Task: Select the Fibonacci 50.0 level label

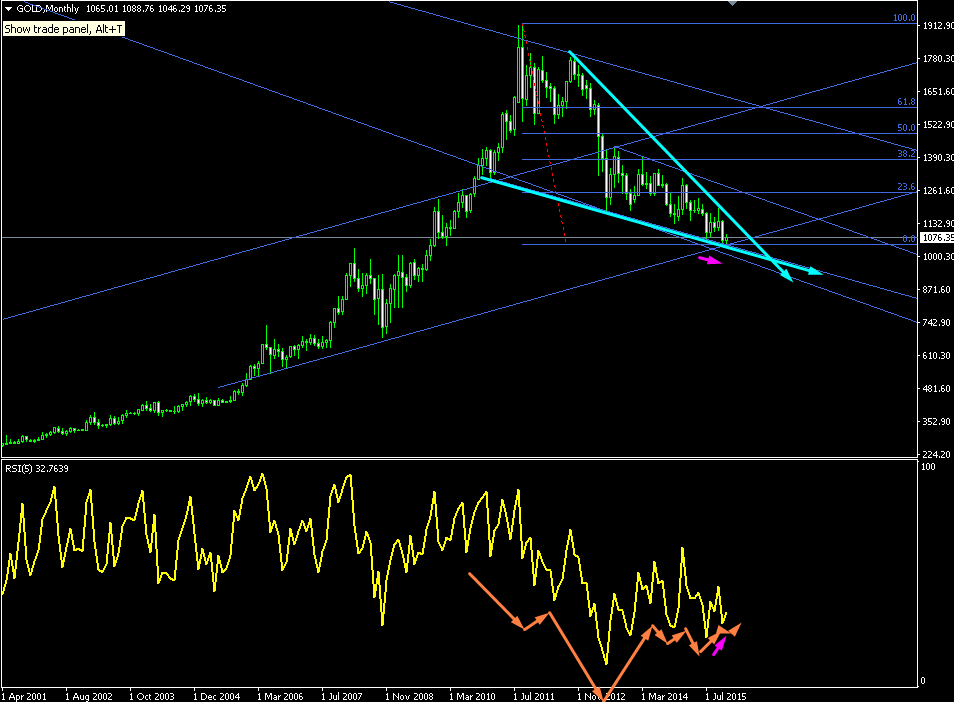Action: pyautogui.click(x=906, y=127)
